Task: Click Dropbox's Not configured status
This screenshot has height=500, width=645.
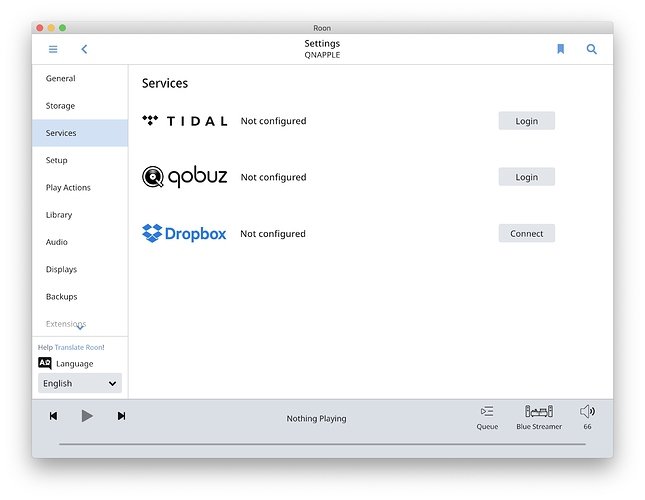Action: pos(273,234)
